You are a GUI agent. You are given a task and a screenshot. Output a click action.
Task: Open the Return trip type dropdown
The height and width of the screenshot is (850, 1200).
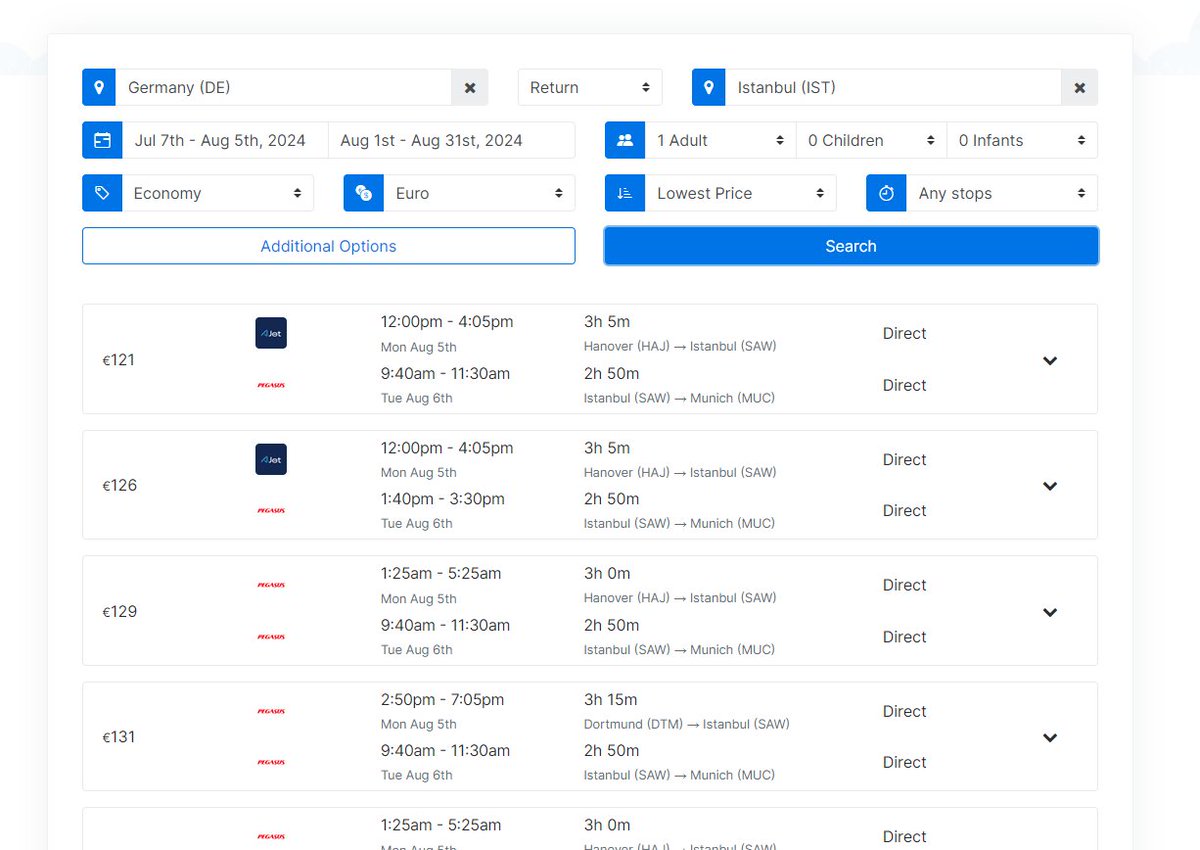pos(590,88)
